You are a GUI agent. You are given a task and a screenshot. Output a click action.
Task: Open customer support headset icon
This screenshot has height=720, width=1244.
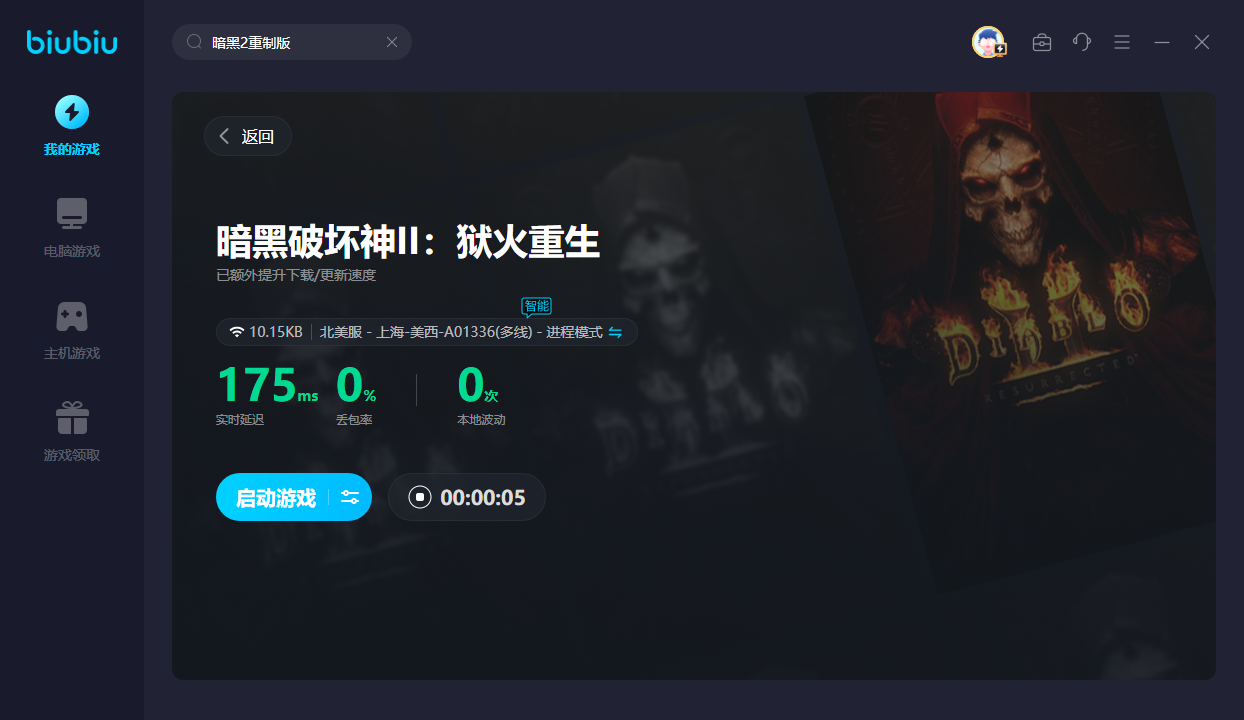(x=1082, y=42)
